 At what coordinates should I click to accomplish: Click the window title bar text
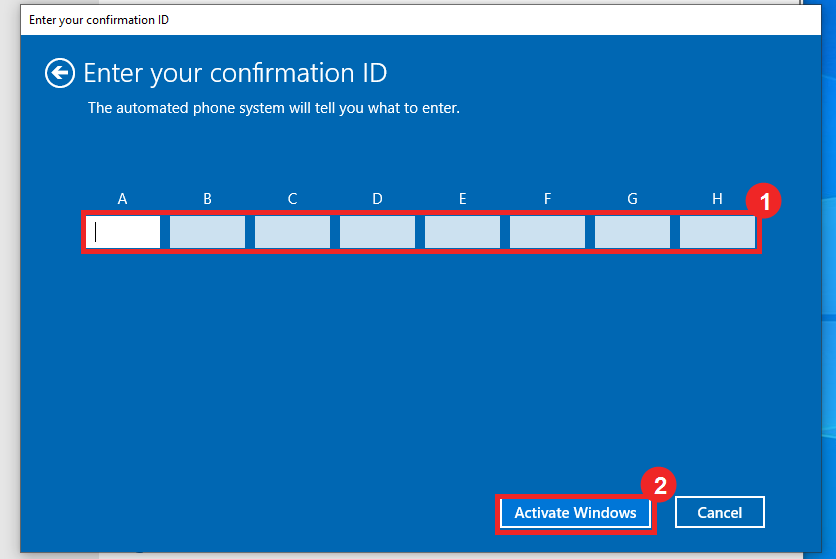99,20
